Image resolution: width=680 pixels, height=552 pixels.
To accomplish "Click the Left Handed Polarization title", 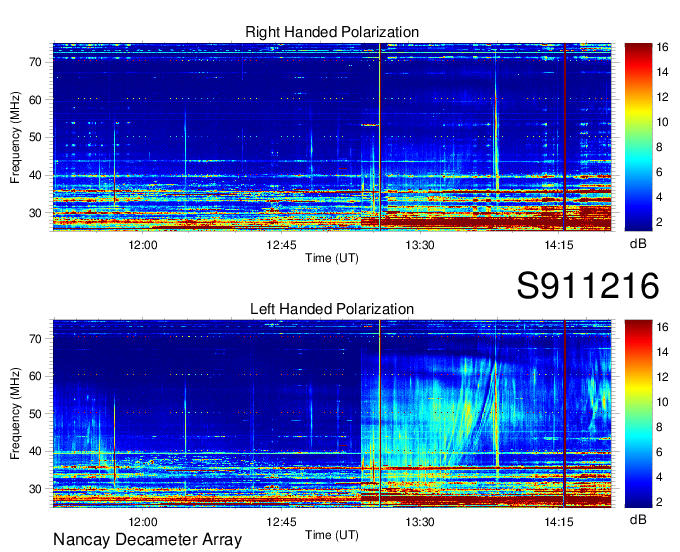I will click(x=332, y=309).
